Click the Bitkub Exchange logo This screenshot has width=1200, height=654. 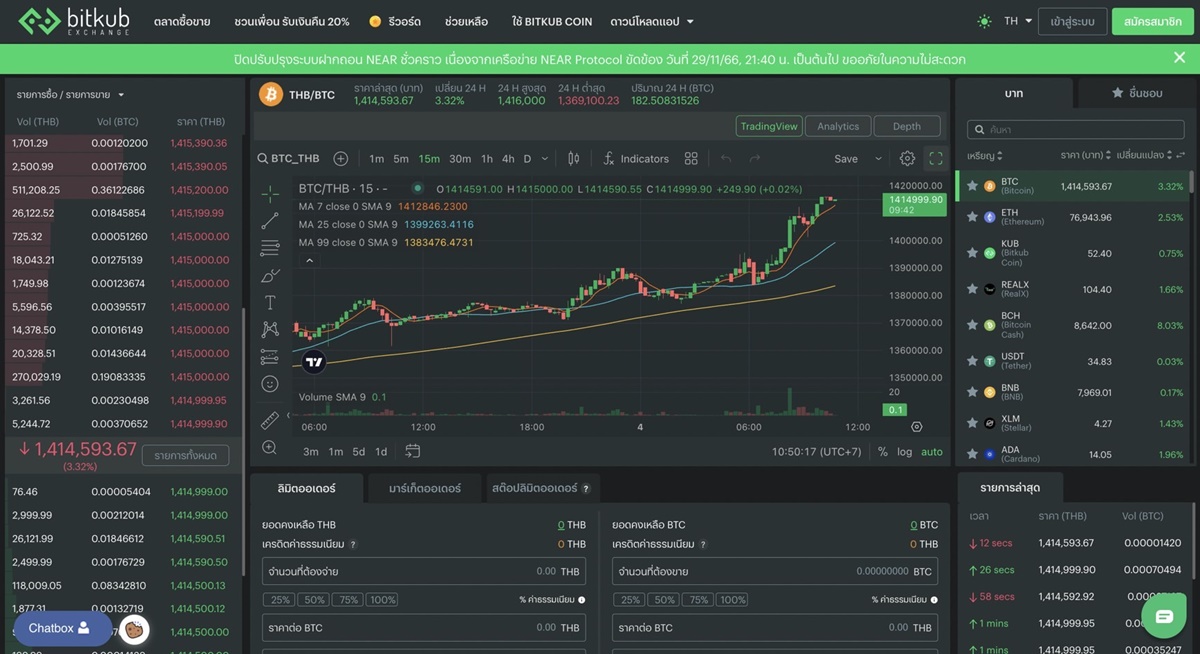pos(76,21)
